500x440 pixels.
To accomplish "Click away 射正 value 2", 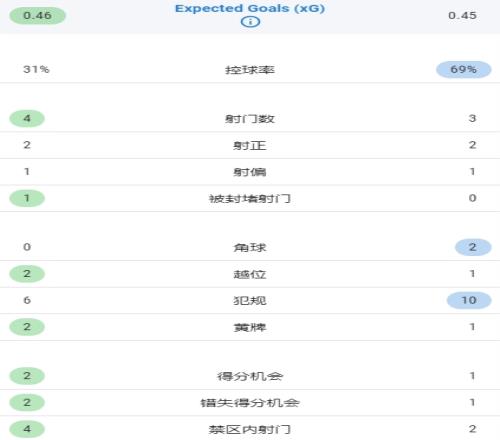I will [472, 145].
